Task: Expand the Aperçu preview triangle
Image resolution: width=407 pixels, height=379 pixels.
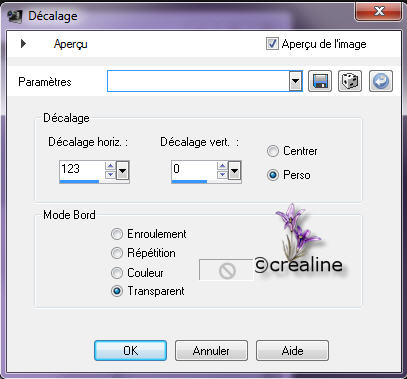Action: (23, 44)
